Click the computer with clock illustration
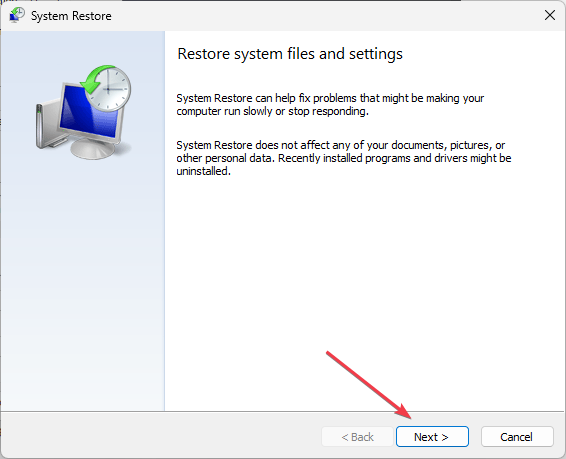566x459 pixels. (83, 112)
